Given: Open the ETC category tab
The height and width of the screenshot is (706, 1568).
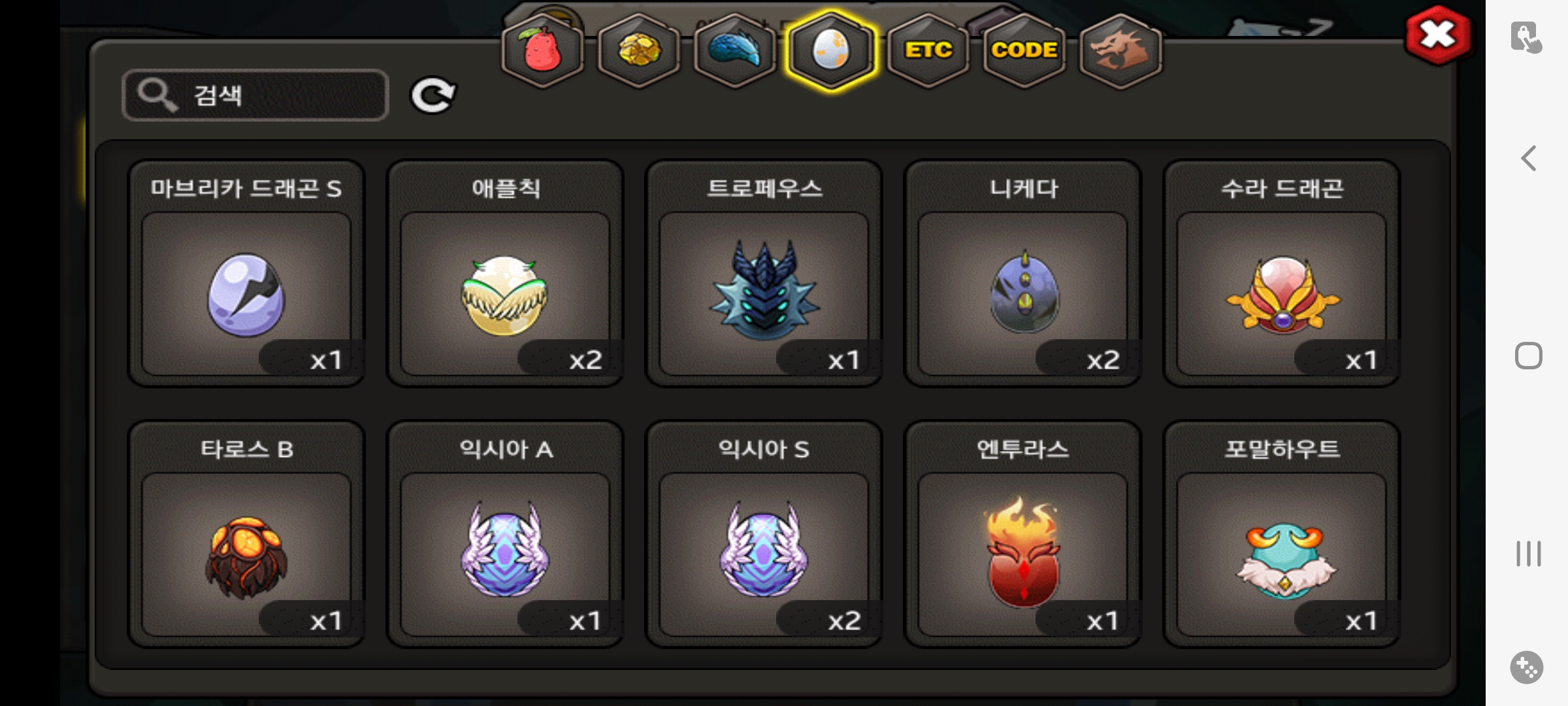Looking at the screenshot, I should tap(928, 51).
